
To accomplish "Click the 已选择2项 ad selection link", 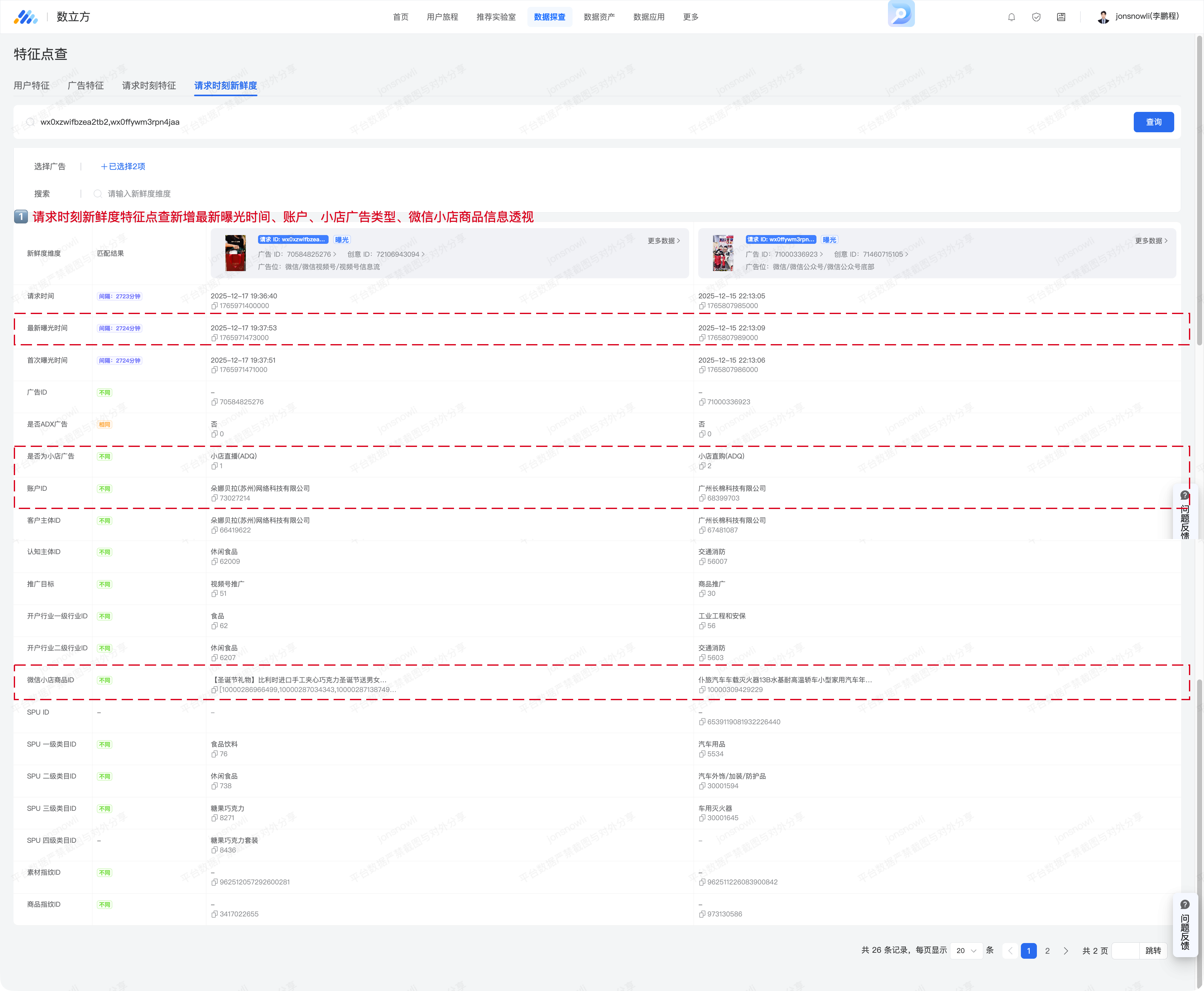I will pos(123,167).
